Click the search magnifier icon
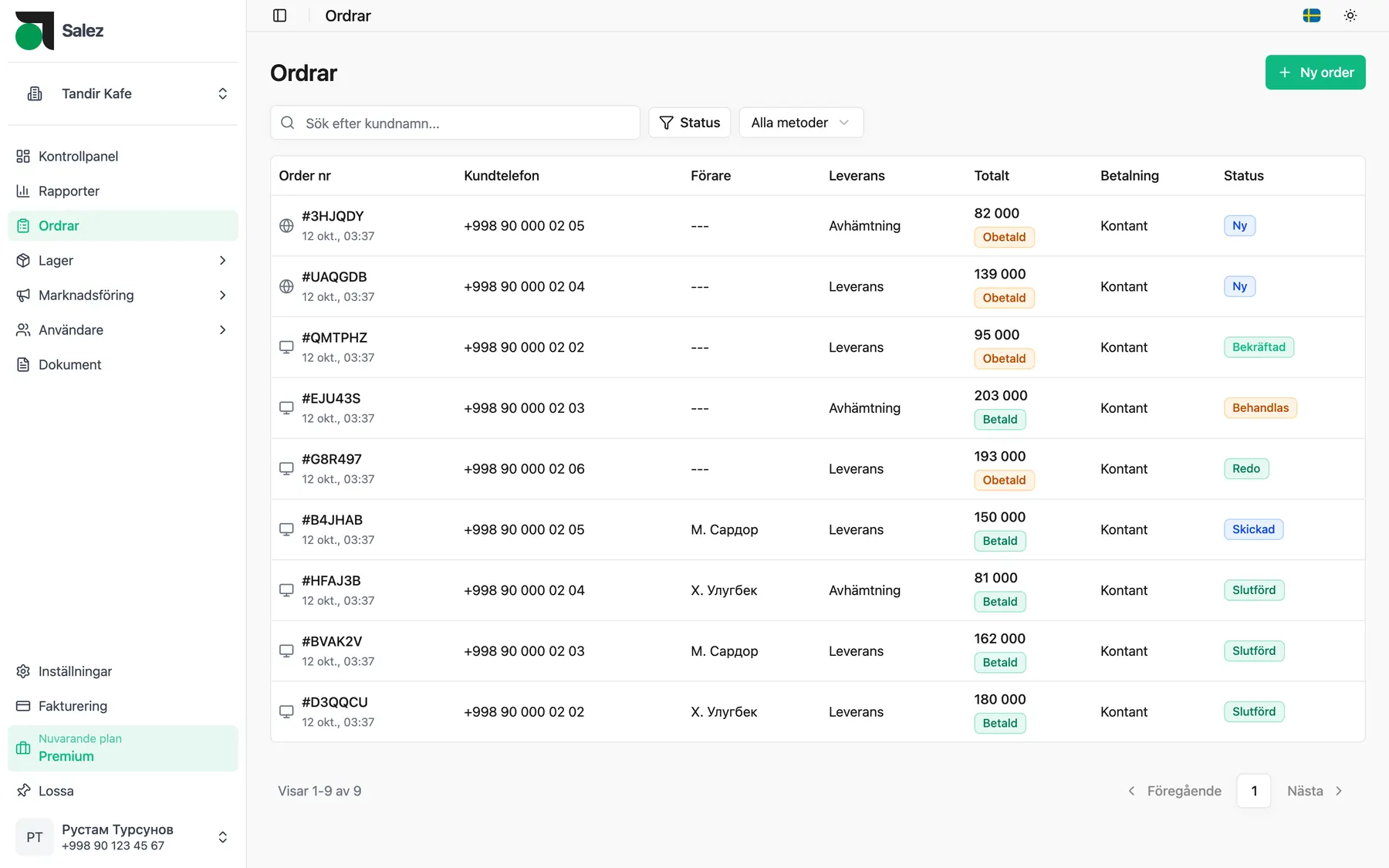Screen dimensions: 1389x868 pos(287,123)
